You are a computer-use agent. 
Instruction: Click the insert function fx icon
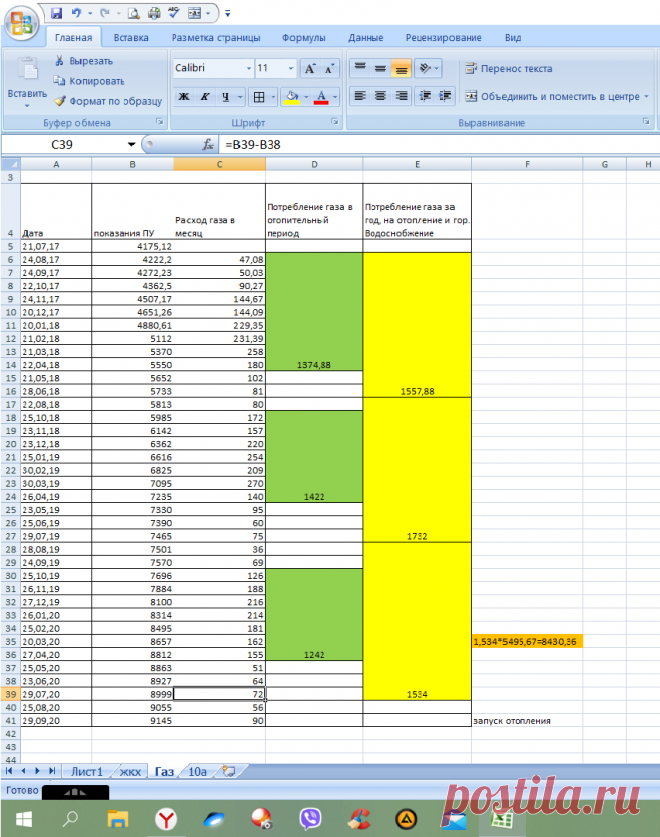[x=208, y=144]
